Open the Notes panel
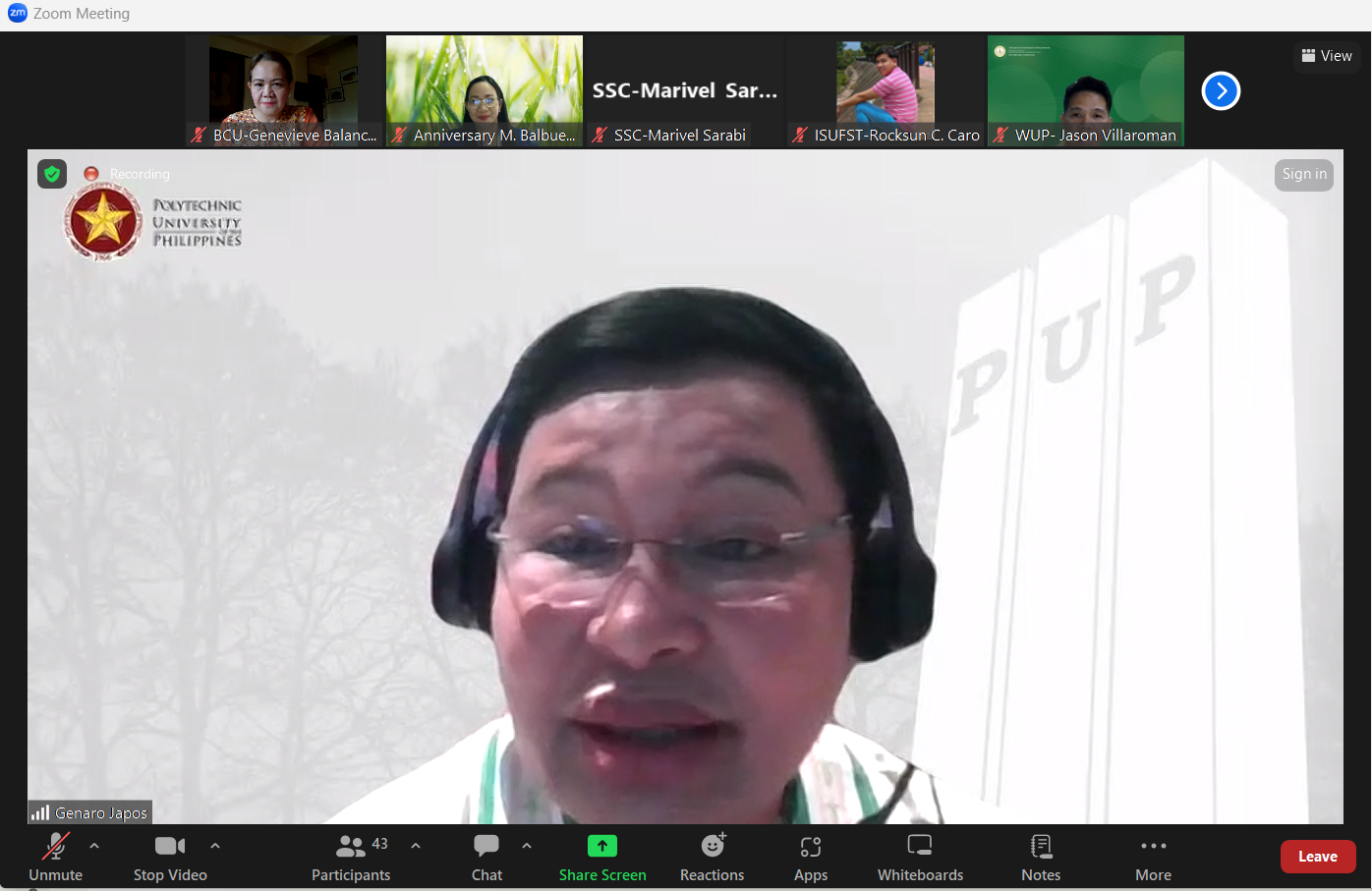 click(1041, 856)
